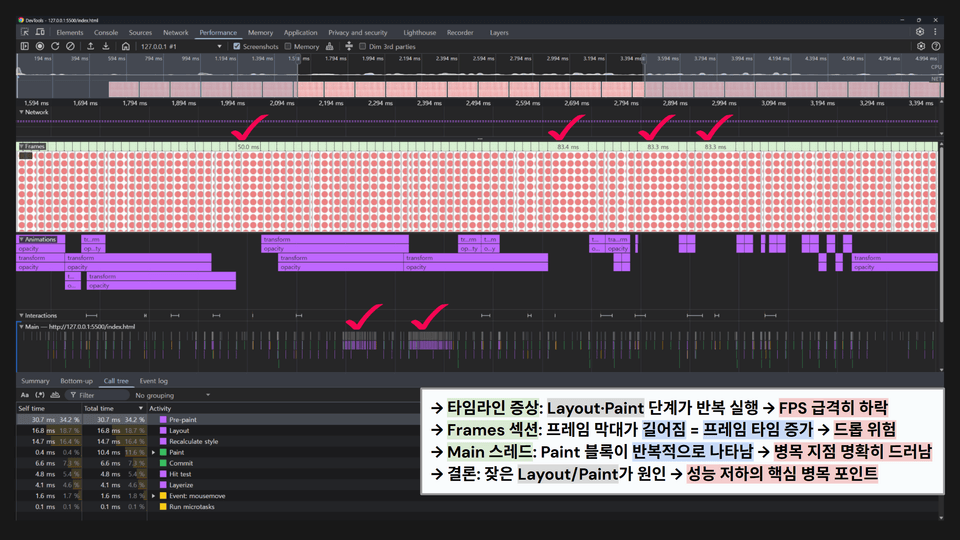The image size is (960, 540).
Task: Open the shortcuts and navigation icon
Action: pos(349,46)
